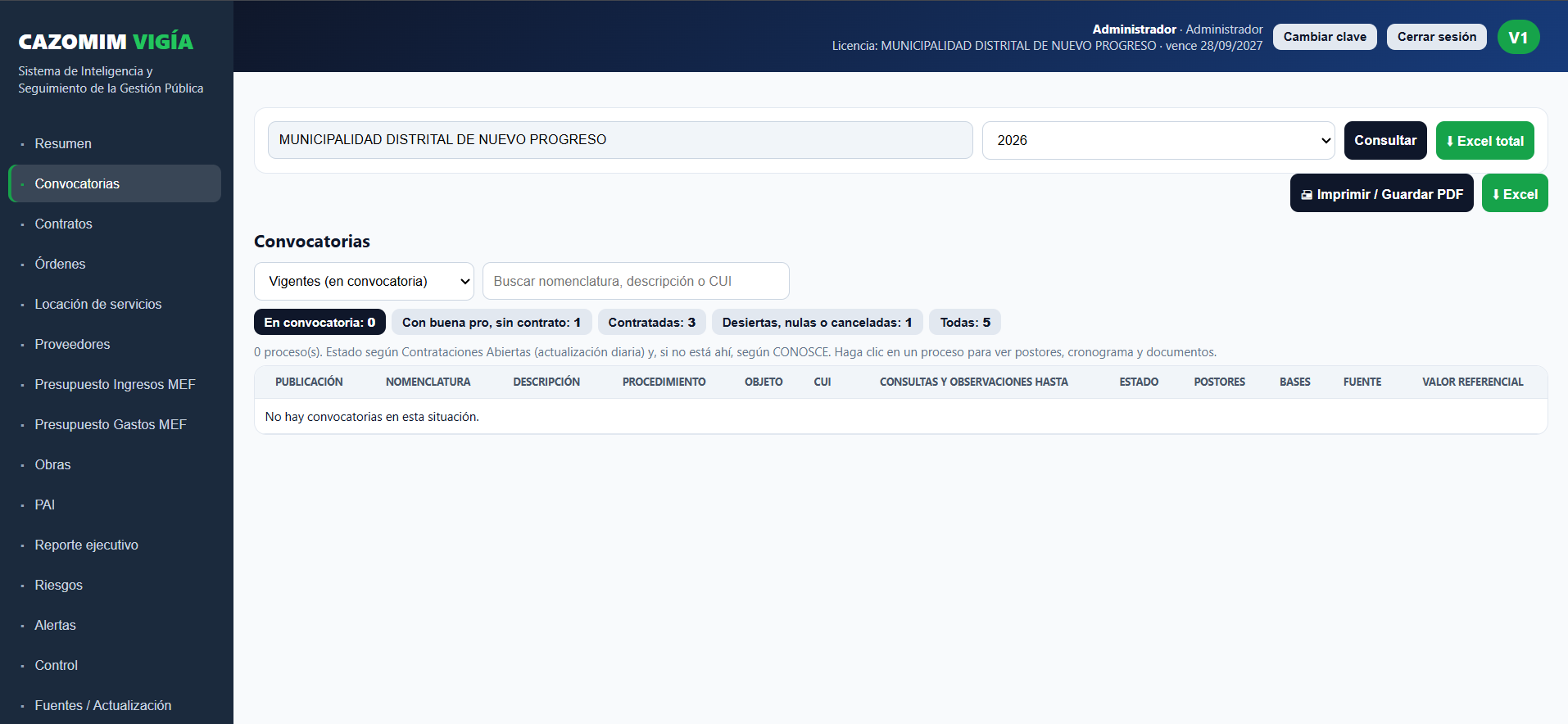Open Locación de servicios page
The height and width of the screenshot is (724, 1568).
115,304
